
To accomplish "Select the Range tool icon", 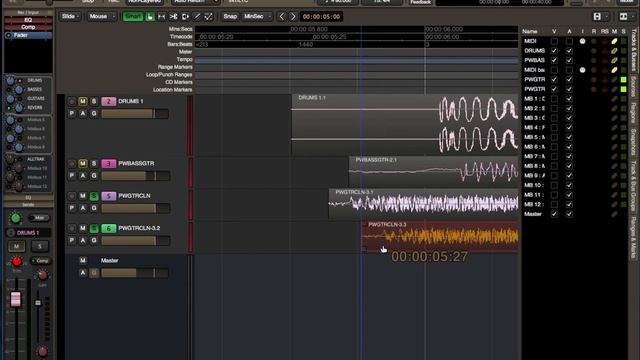I will coord(162,17).
